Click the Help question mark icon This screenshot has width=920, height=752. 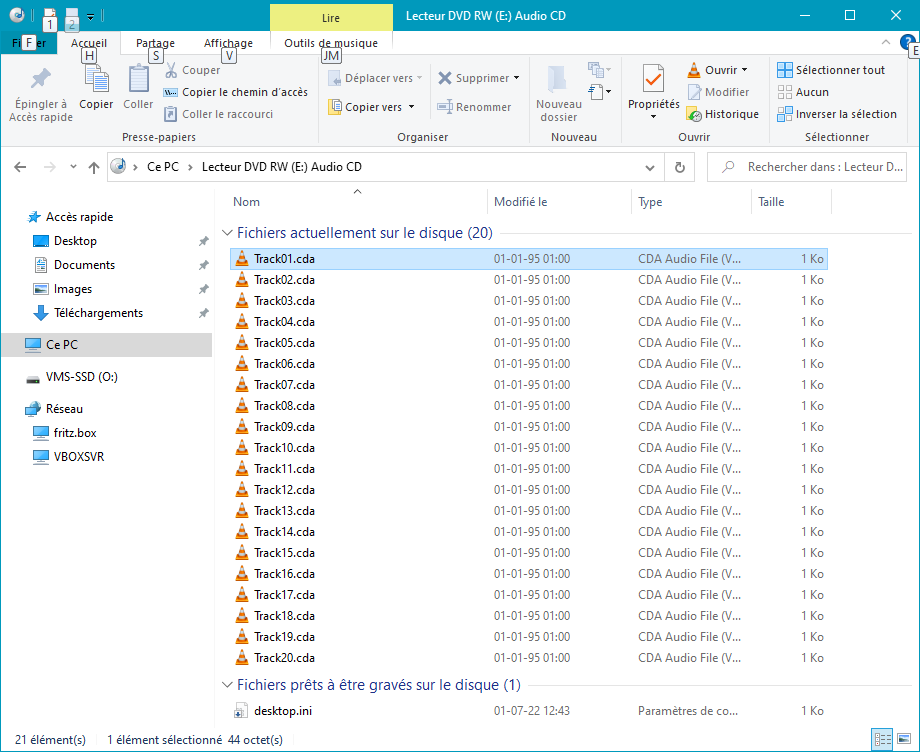click(908, 42)
